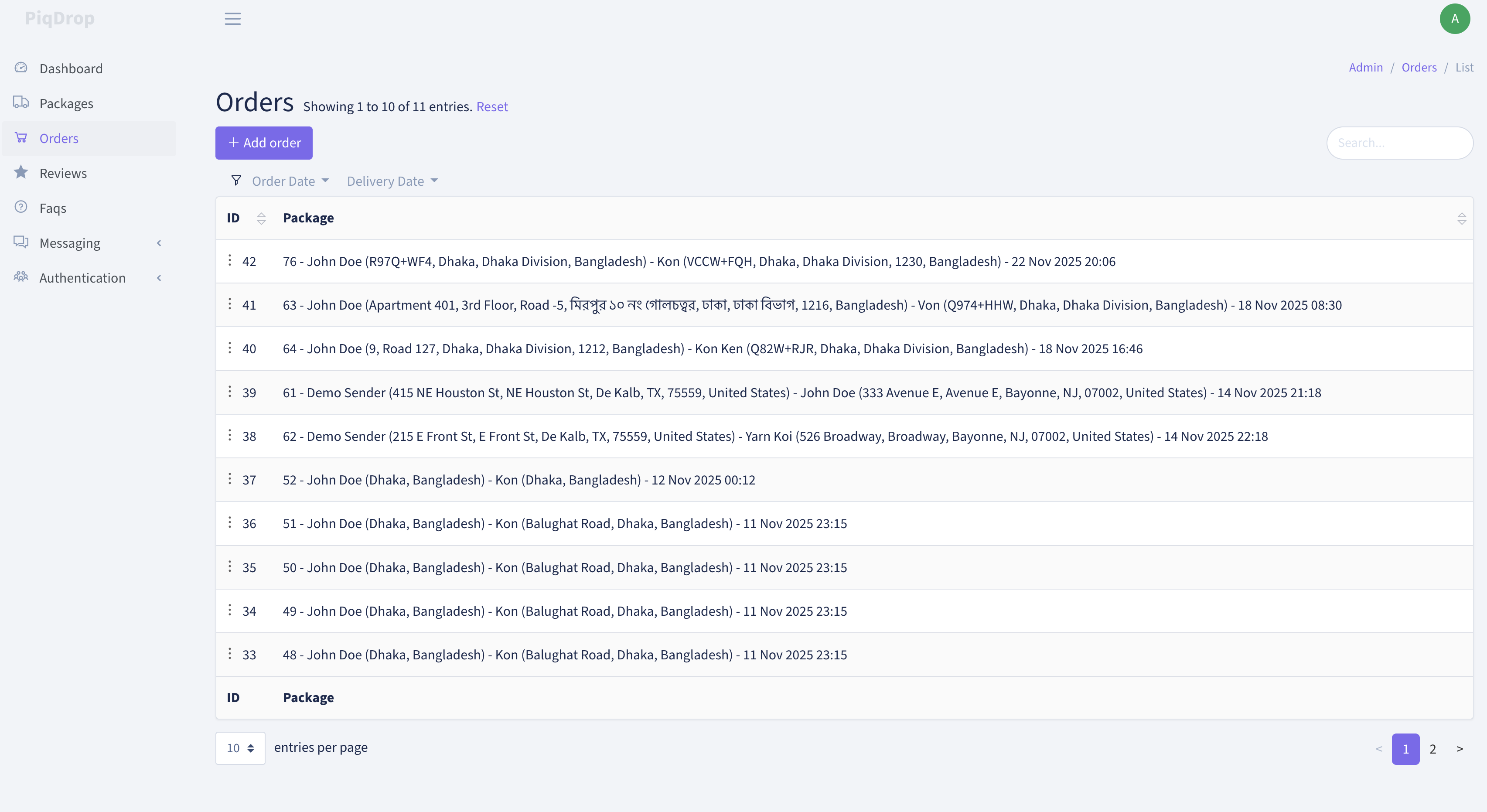Click package text of order 42

pyautogui.click(x=699, y=261)
